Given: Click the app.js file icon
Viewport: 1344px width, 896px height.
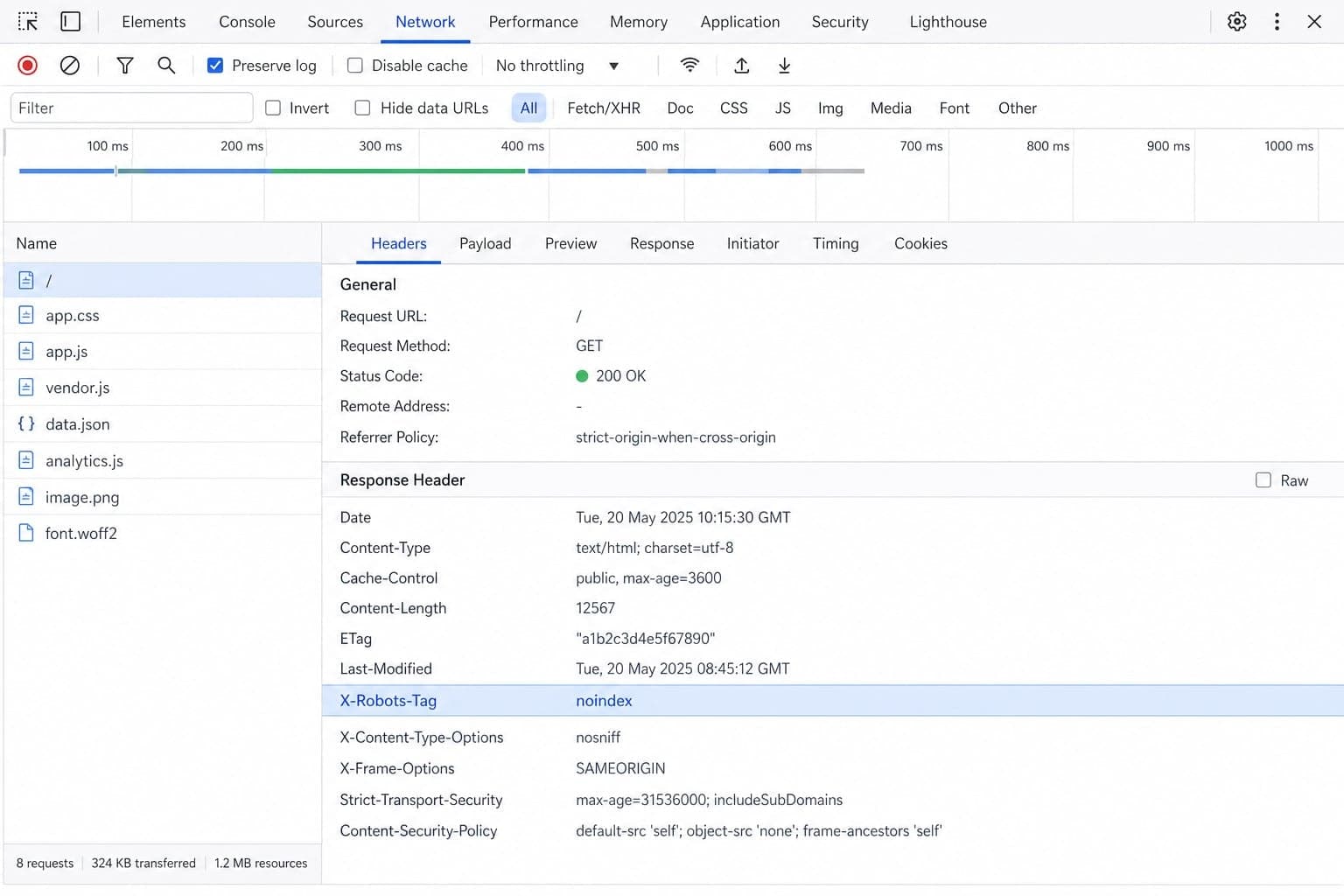Looking at the screenshot, I should click(26, 351).
